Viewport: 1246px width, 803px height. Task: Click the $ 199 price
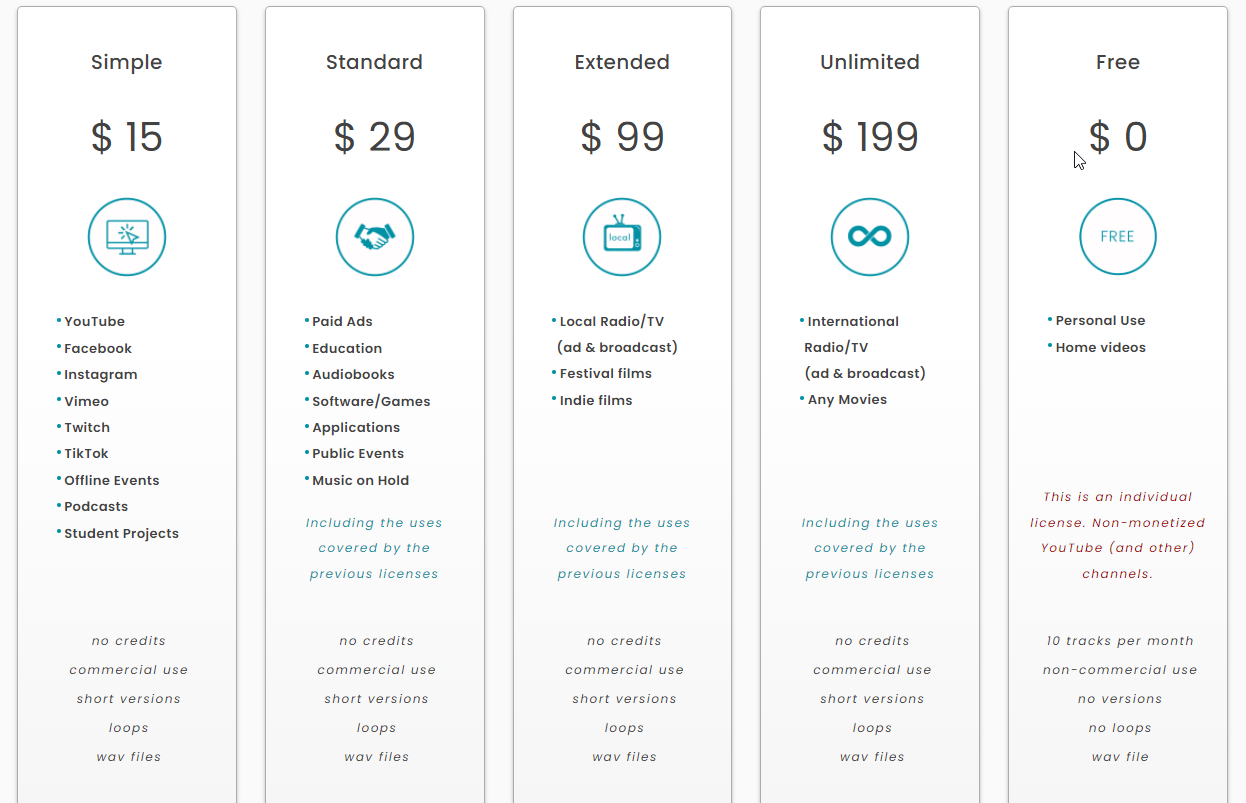coord(870,137)
